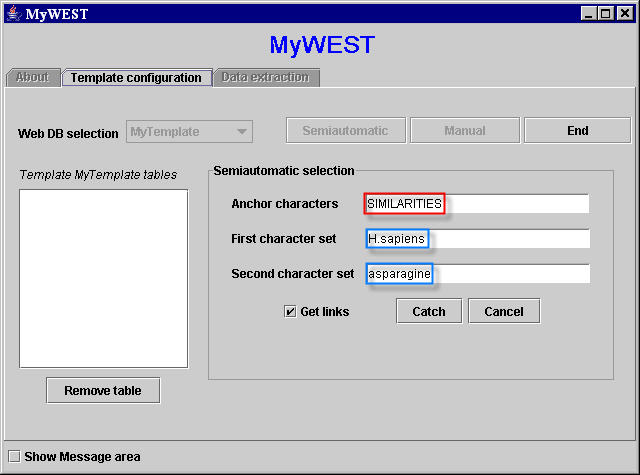Viewport: 640px width, 475px height.
Task: Click the Semiautomatic button
Action: tap(346, 131)
